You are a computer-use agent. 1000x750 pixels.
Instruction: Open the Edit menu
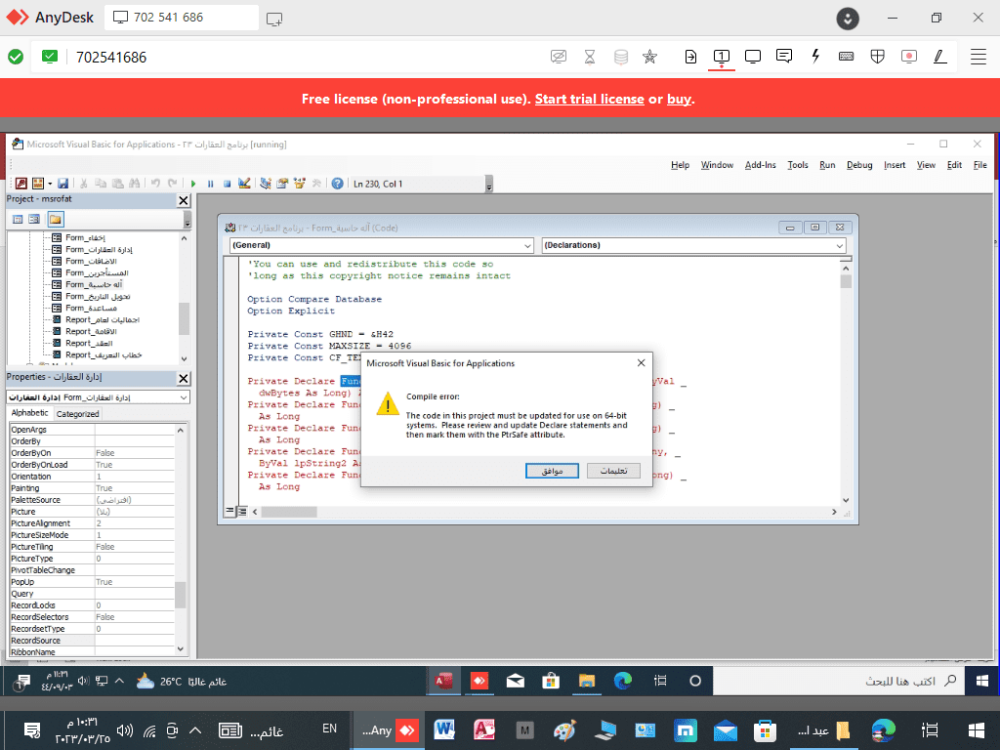(x=954, y=165)
